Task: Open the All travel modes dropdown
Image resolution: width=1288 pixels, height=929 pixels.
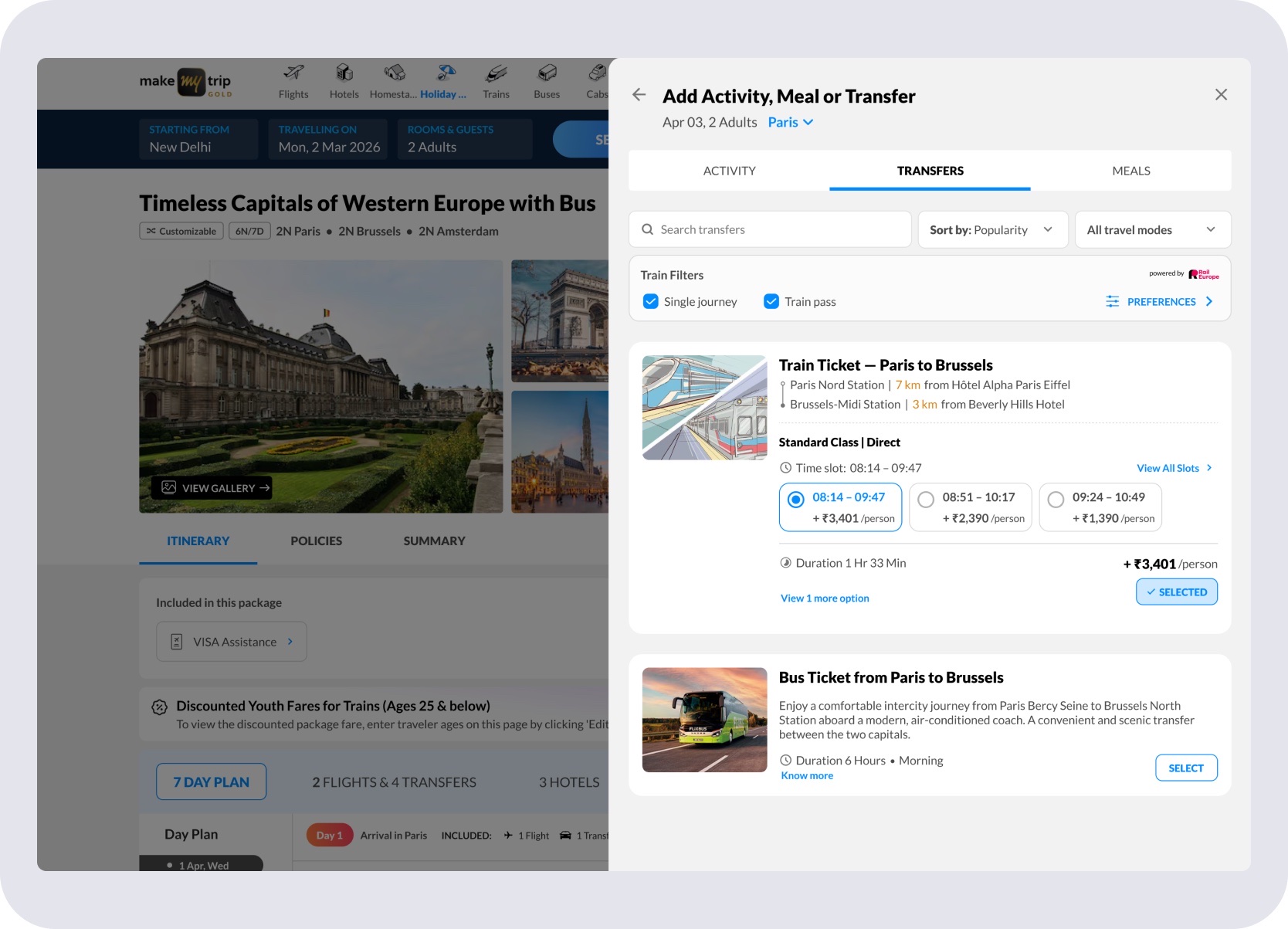Action: coord(1153,229)
